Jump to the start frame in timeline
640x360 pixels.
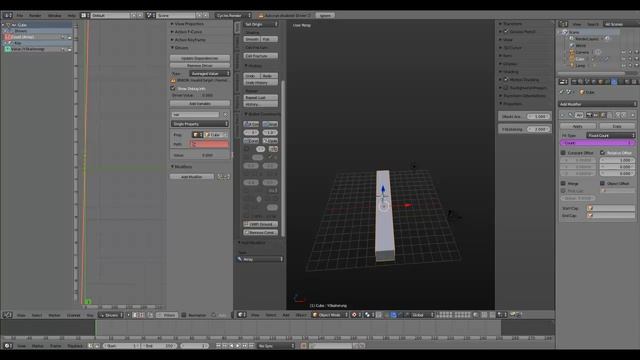(x=219, y=346)
